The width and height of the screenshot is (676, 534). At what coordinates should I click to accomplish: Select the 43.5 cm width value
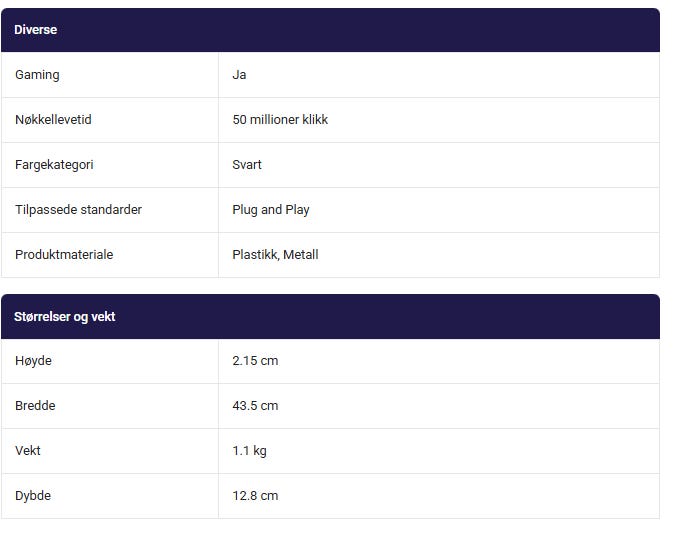pyautogui.click(x=255, y=406)
